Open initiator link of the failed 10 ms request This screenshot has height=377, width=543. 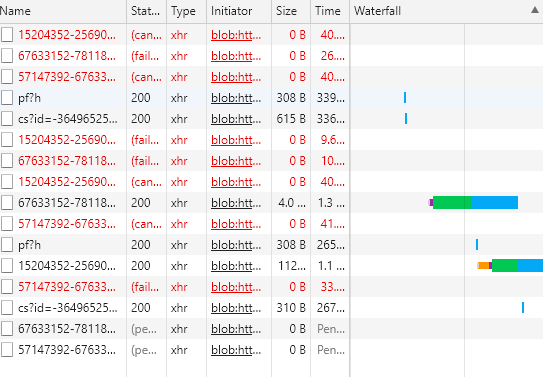(x=236, y=161)
